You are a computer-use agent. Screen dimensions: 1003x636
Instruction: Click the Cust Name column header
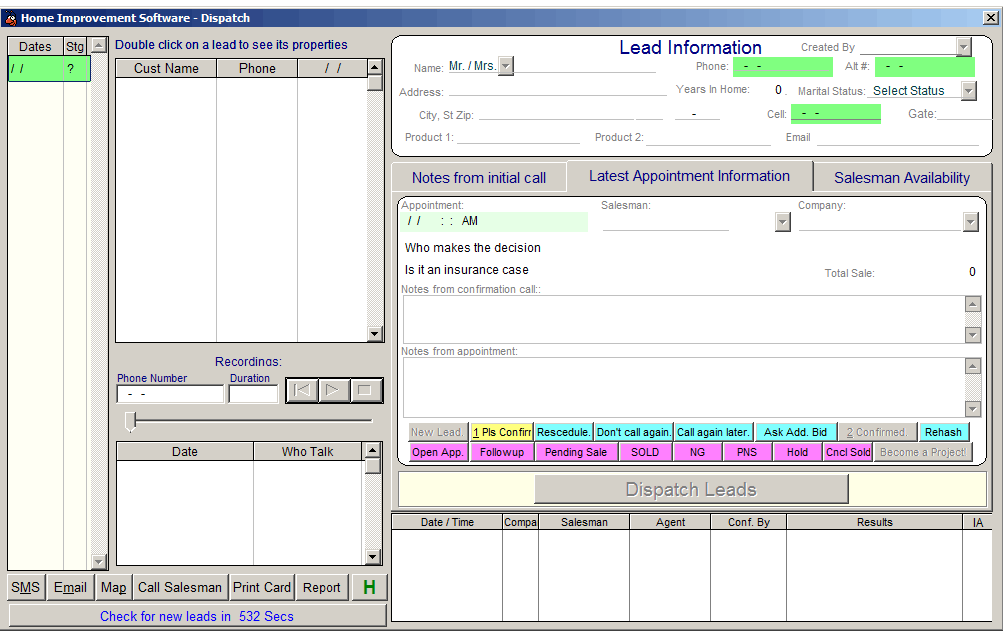point(166,68)
